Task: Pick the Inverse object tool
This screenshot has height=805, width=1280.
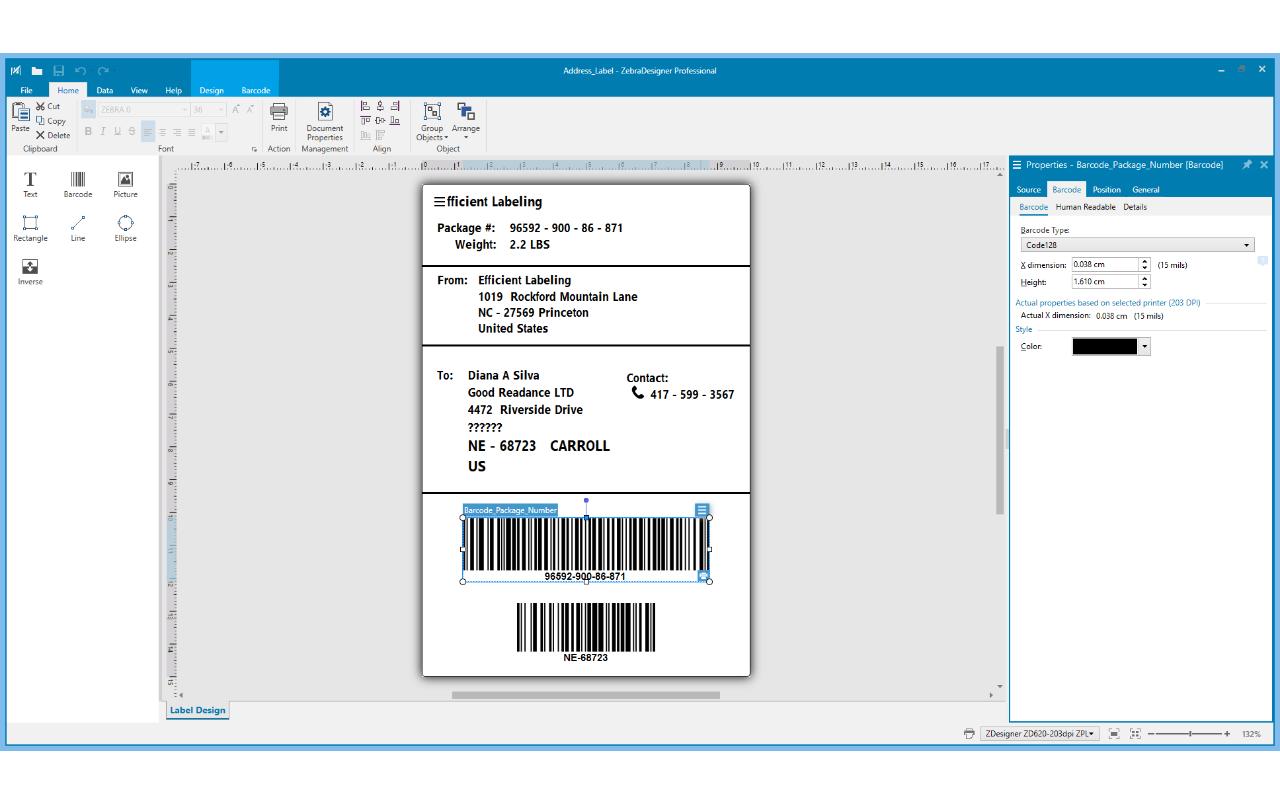Action: pos(30,271)
